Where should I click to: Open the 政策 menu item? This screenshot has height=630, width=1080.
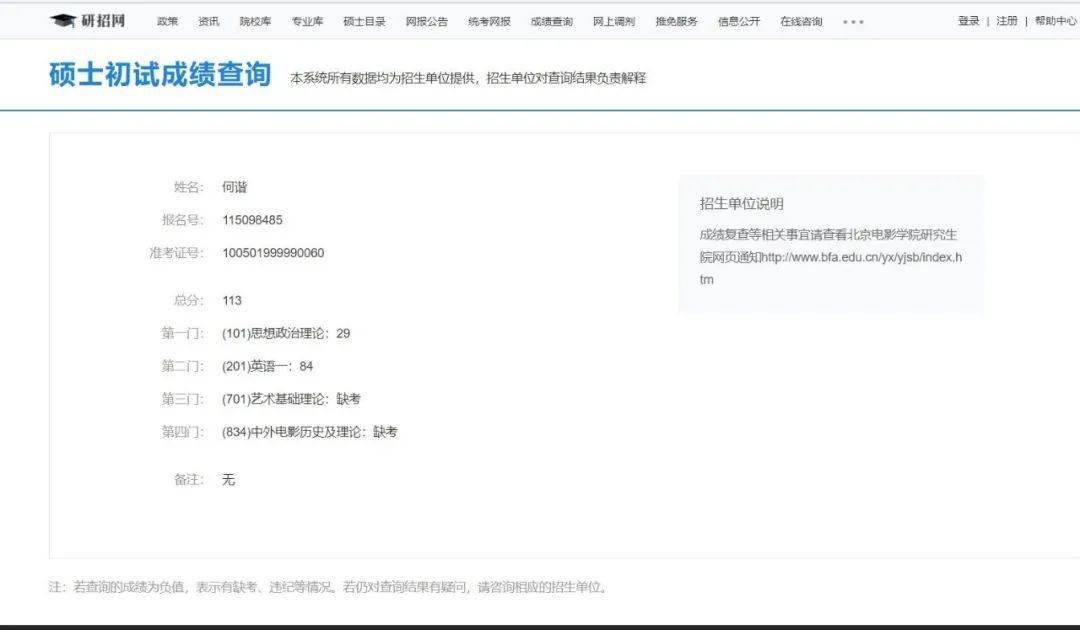(x=167, y=21)
